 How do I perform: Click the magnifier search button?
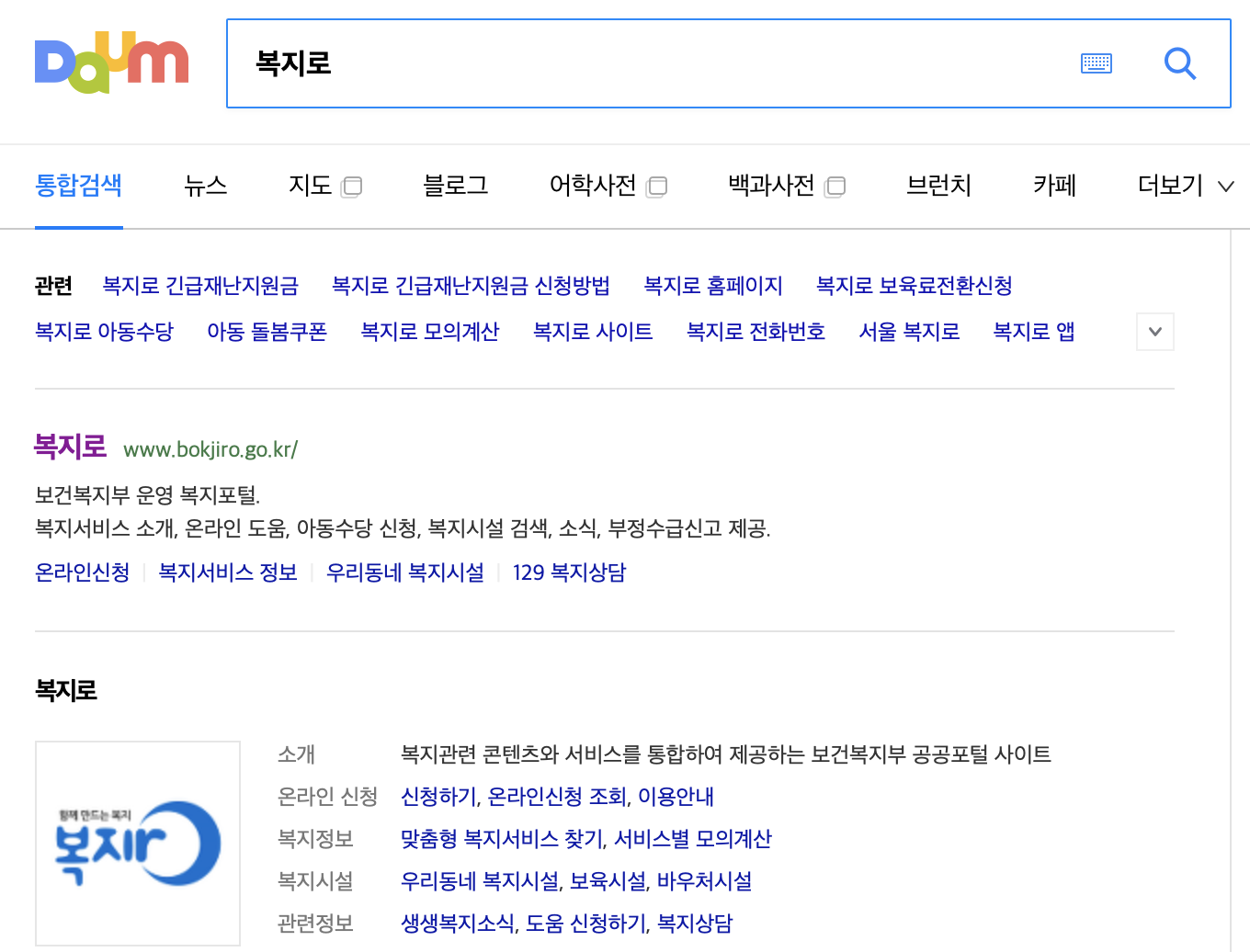click(x=1180, y=63)
